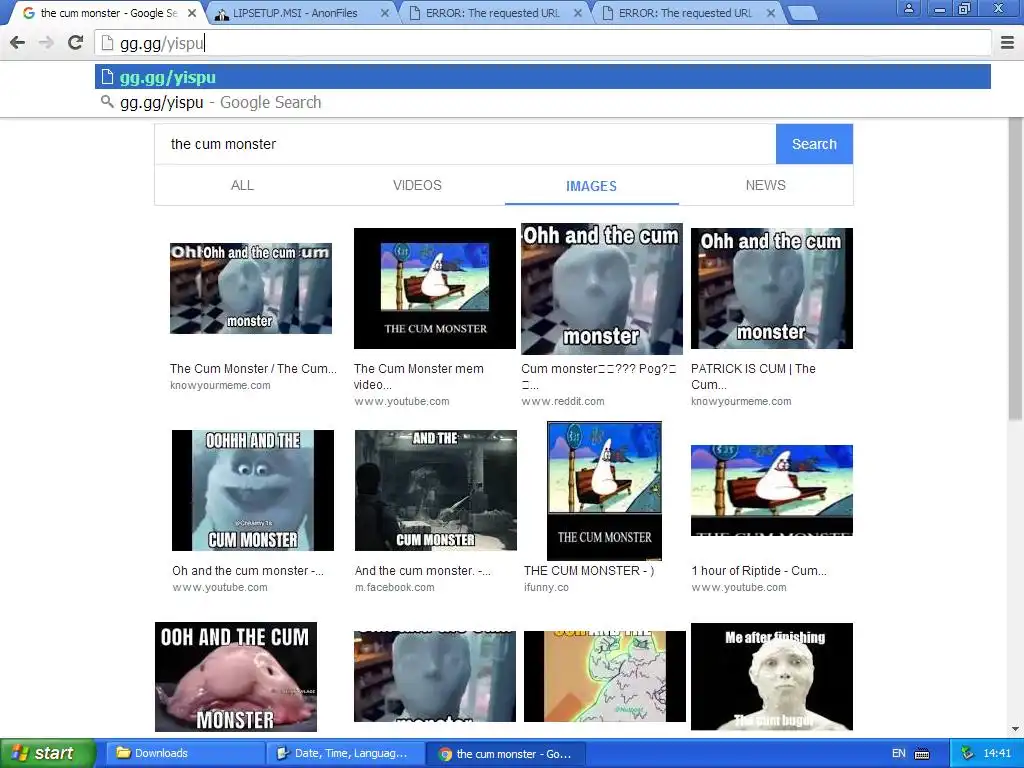Image resolution: width=1024 pixels, height=768 pixels.
Task: Close the second ERROR tab
Action: pyautogui.click(x=771, y=13)
